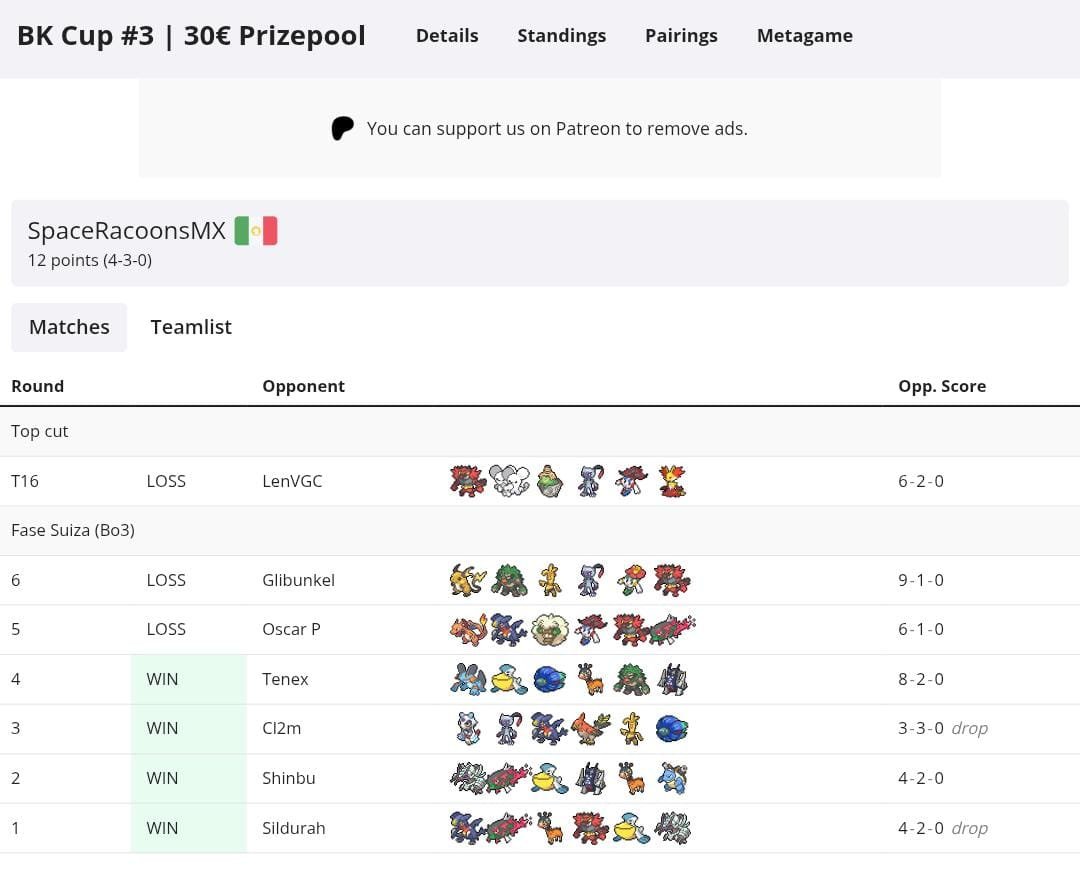This screenshot has height=880, width=1080.
Task: Click Pelipper sprite in Tenex's team
Action: click(509, 679)
